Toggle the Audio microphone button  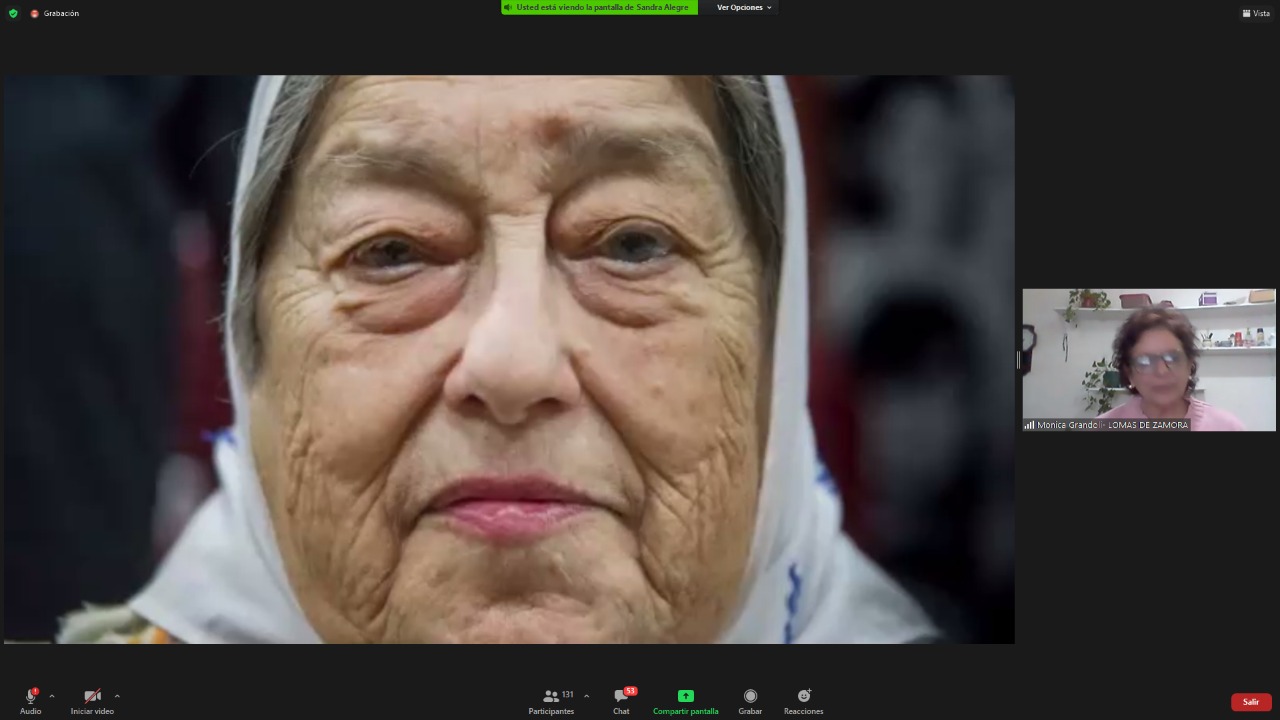coord(30,697)
